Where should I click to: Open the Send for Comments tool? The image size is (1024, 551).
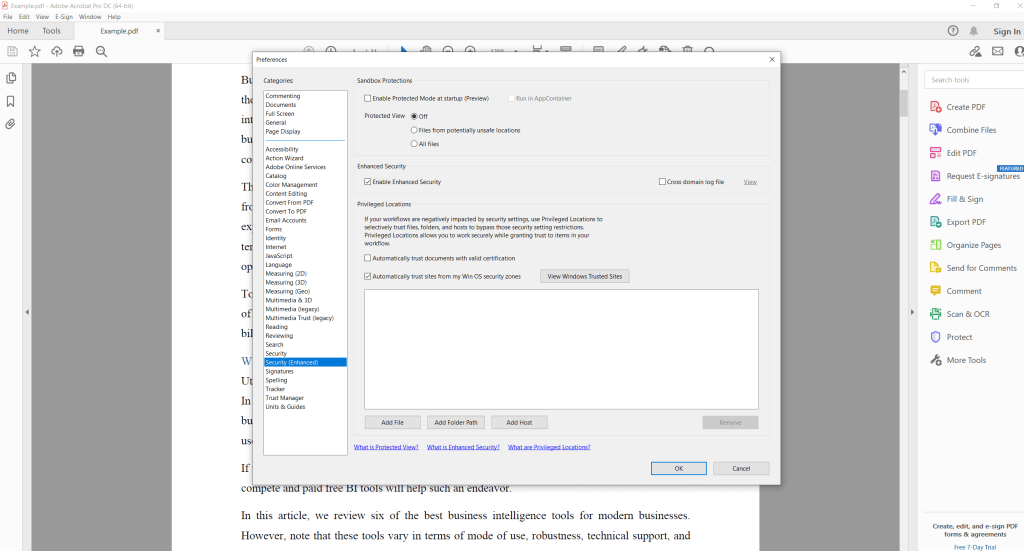click(x=973, y=268)
